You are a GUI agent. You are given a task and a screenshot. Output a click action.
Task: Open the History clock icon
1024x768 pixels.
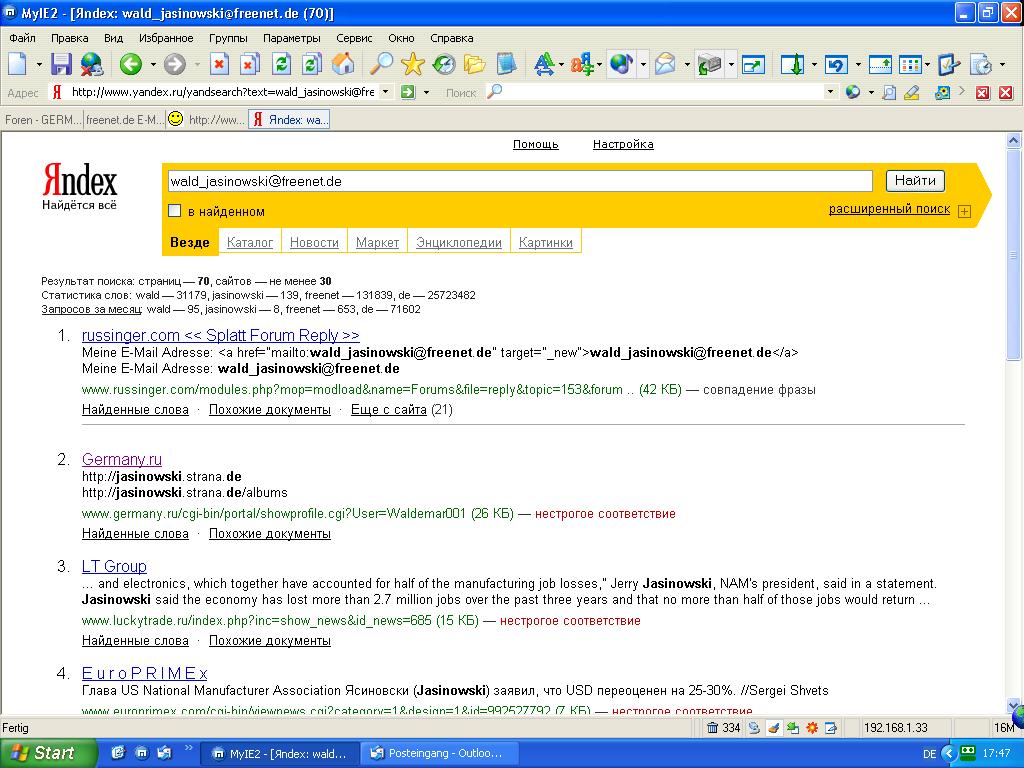[x=444, y=64]
